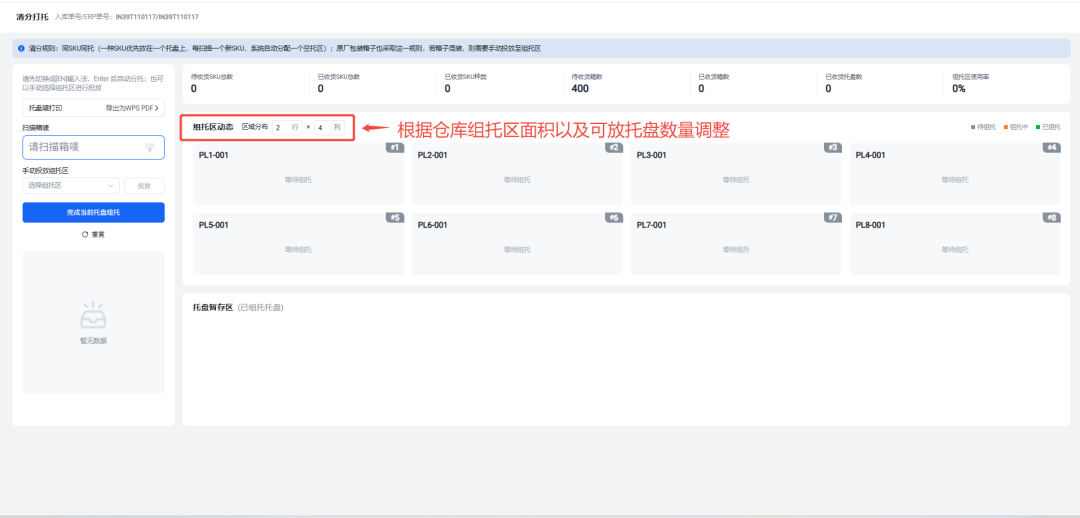Select pallet zone card PL5-001

pos(298,245)
